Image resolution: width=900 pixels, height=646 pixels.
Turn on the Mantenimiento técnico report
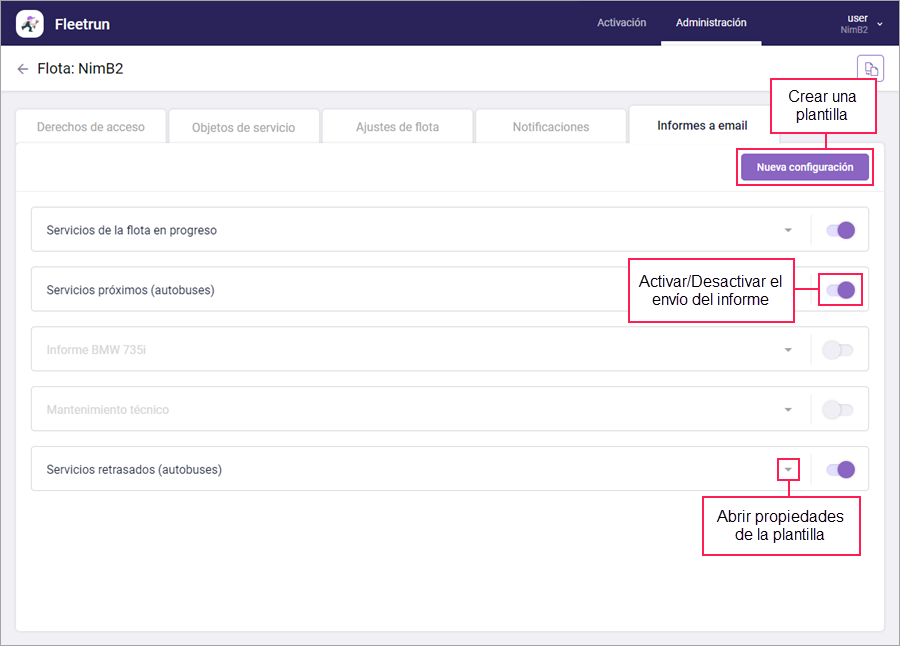(837, 409)
